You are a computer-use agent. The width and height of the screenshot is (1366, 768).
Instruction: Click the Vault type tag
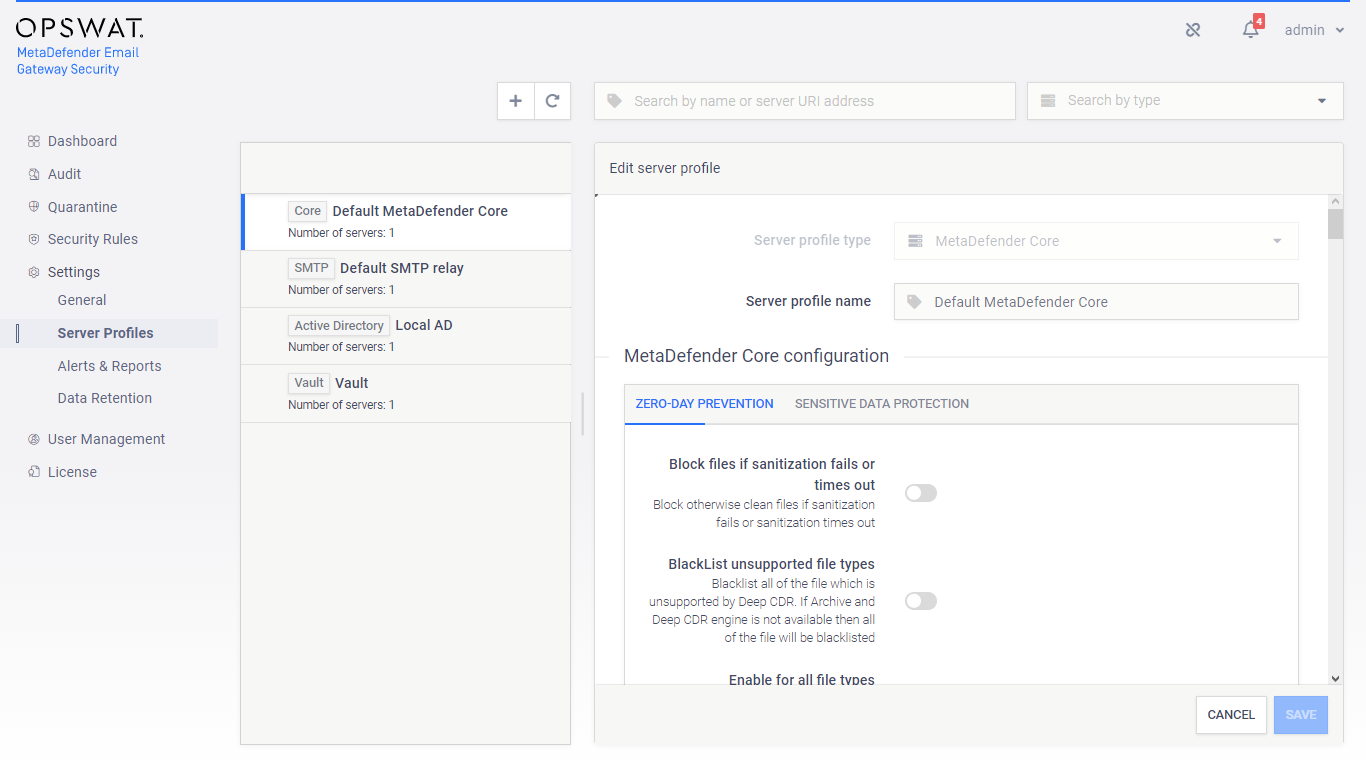[x=309, y=383]
